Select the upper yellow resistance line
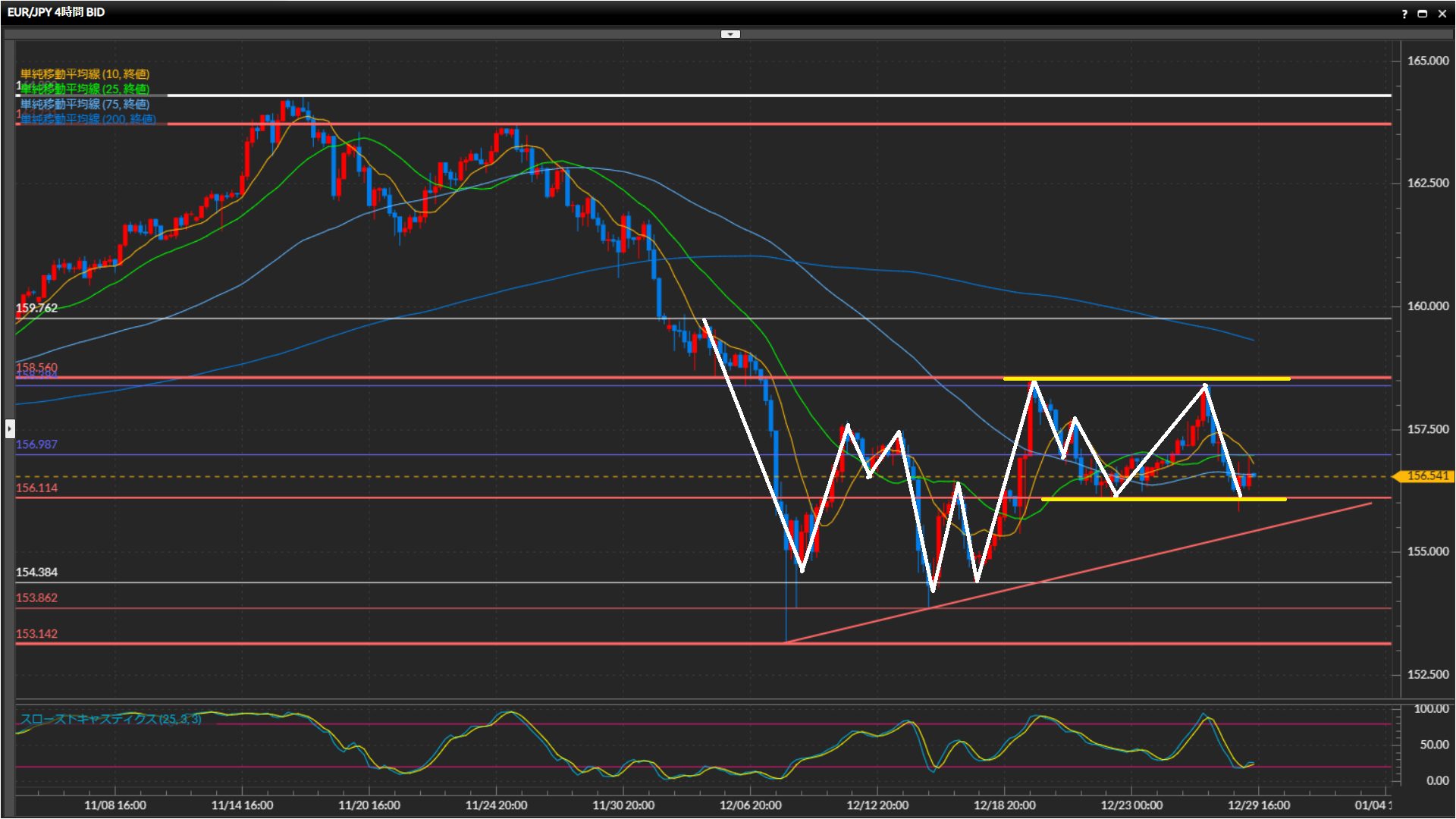Viewport: 1456px width, 819px height. (x=1145, y=378)
